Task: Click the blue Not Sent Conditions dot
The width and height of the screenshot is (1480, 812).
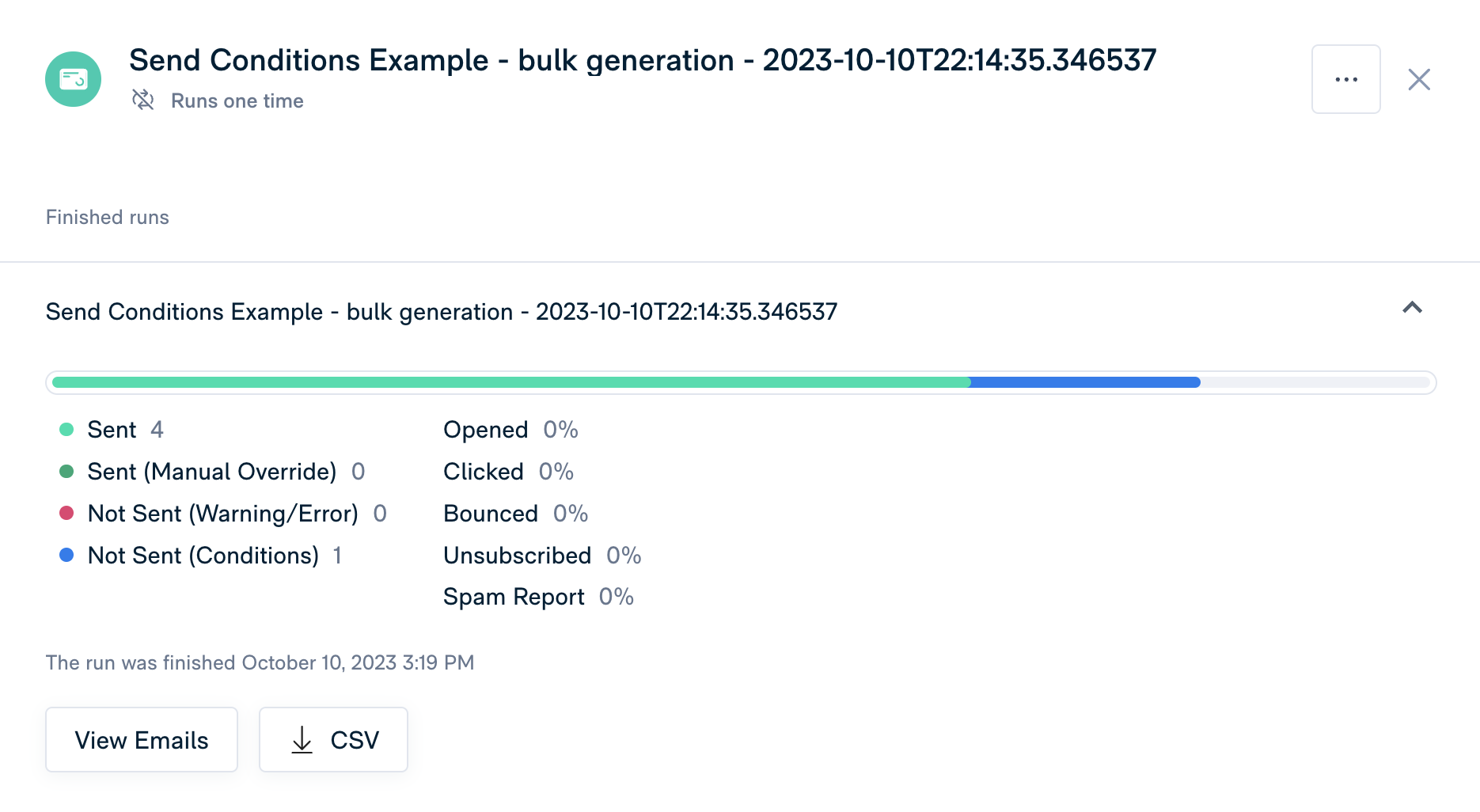Action: [x=66, y=556]
